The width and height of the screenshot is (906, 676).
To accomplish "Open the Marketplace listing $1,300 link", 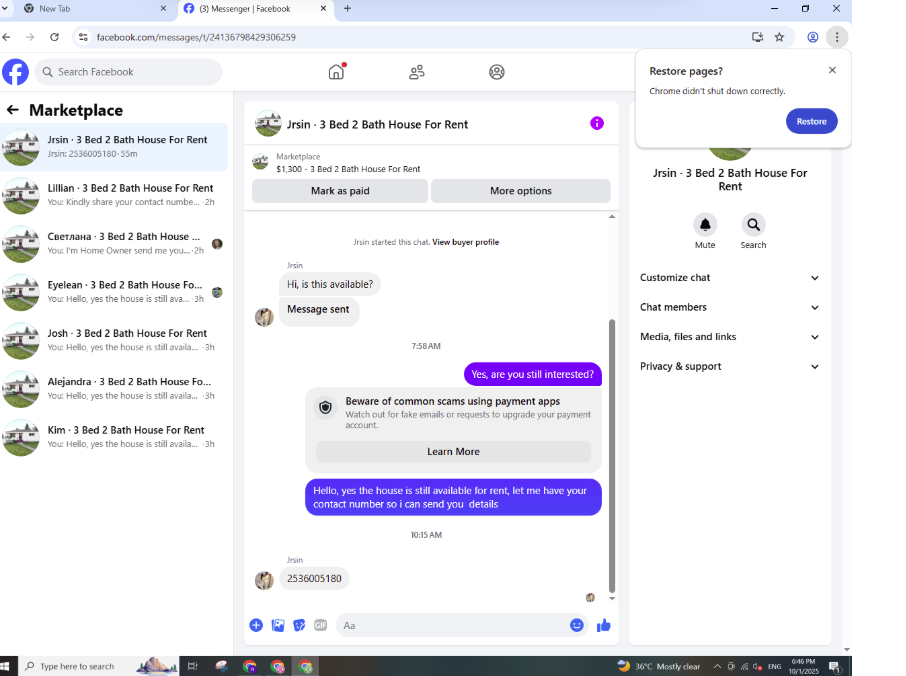I will pos(348,169).
